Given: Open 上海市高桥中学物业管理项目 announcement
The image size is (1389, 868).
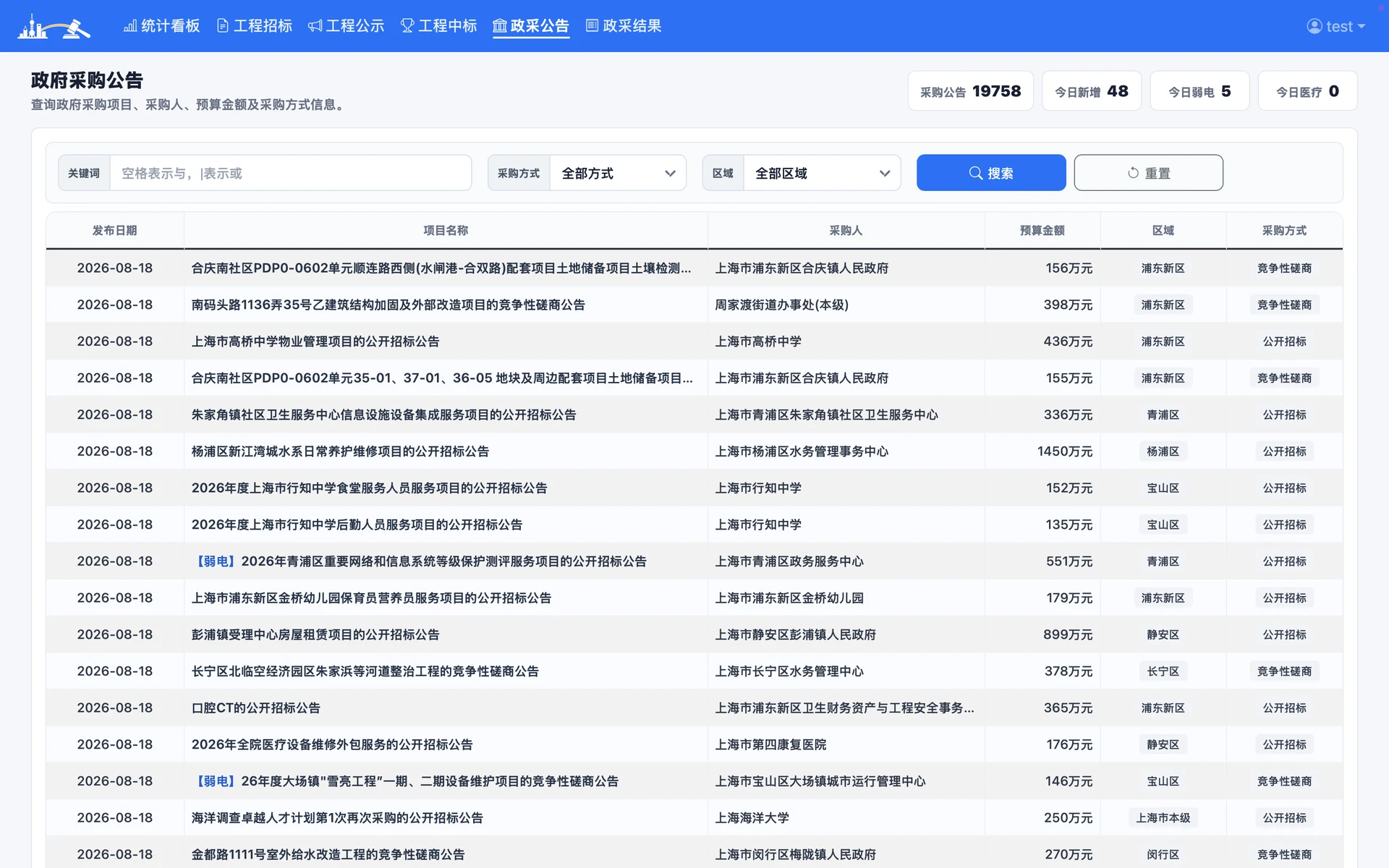Looking at the screenshot, I should [x=315, y=341].
